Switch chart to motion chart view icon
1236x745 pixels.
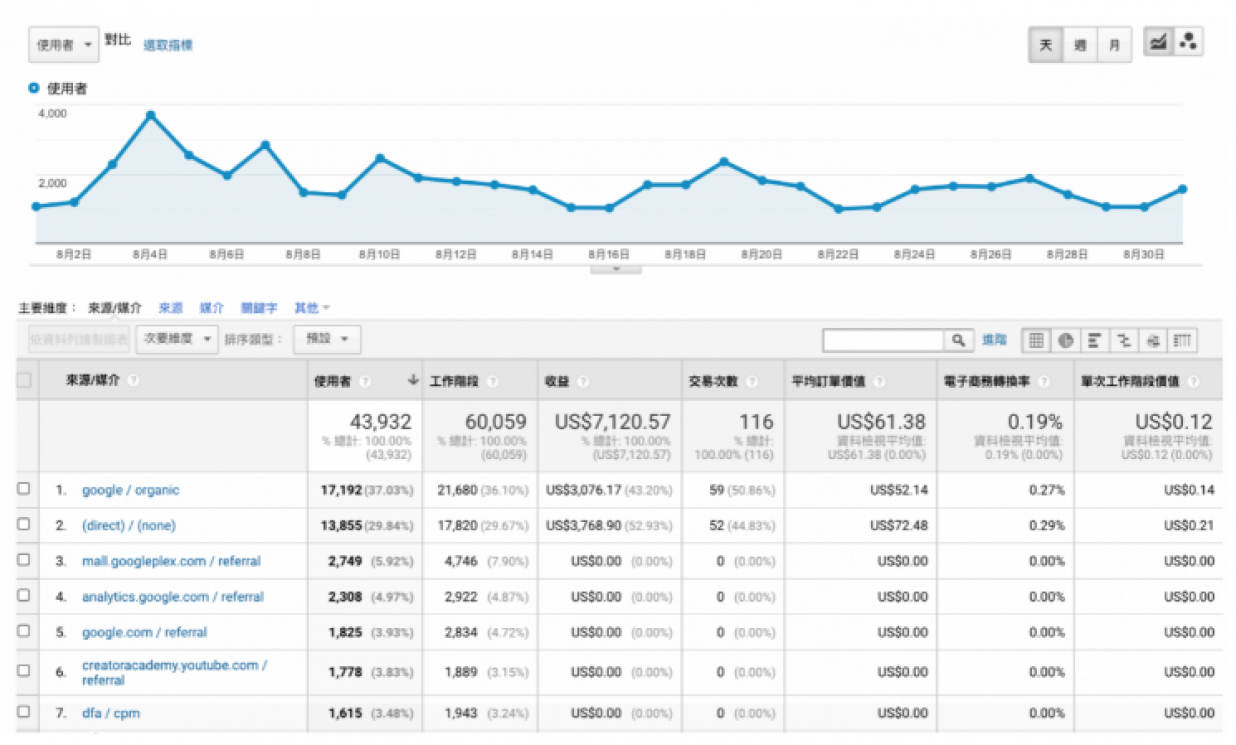[1188, 43]
